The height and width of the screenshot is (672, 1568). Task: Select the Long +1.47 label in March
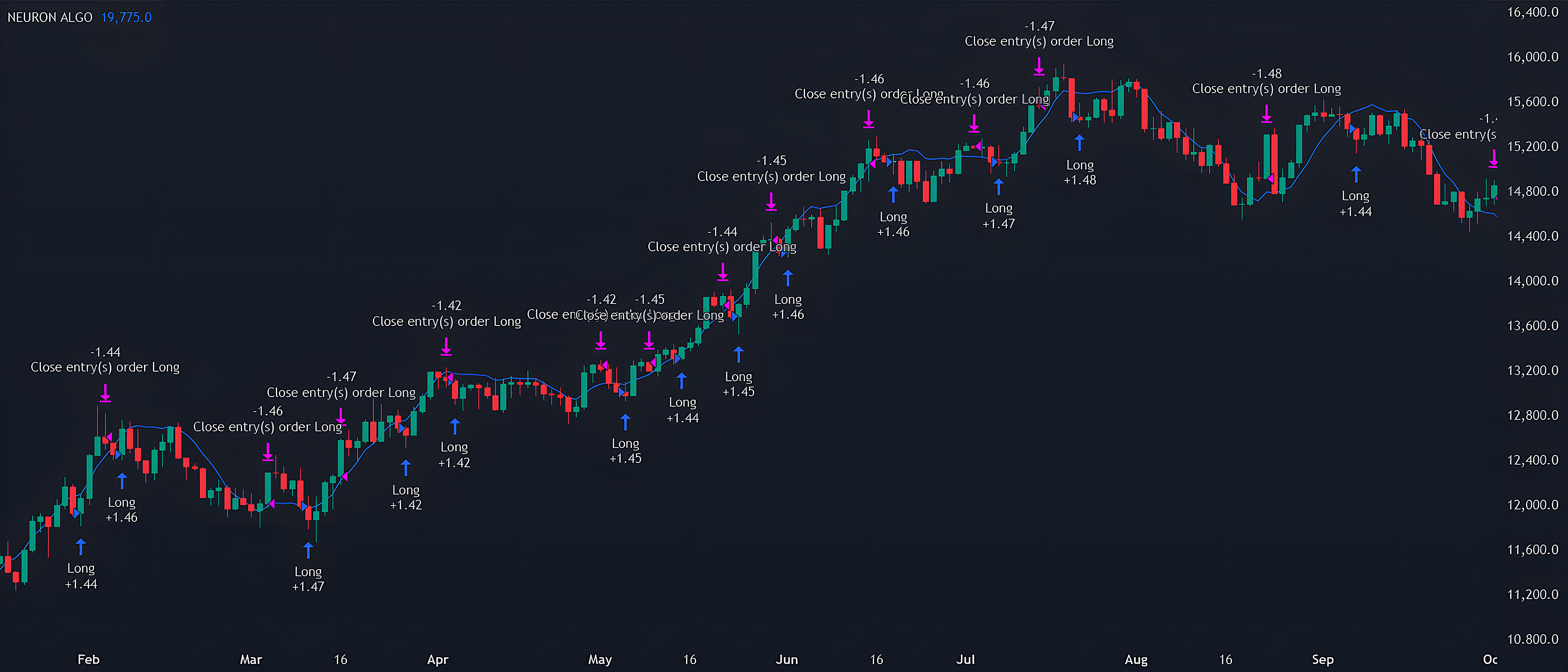308,579
